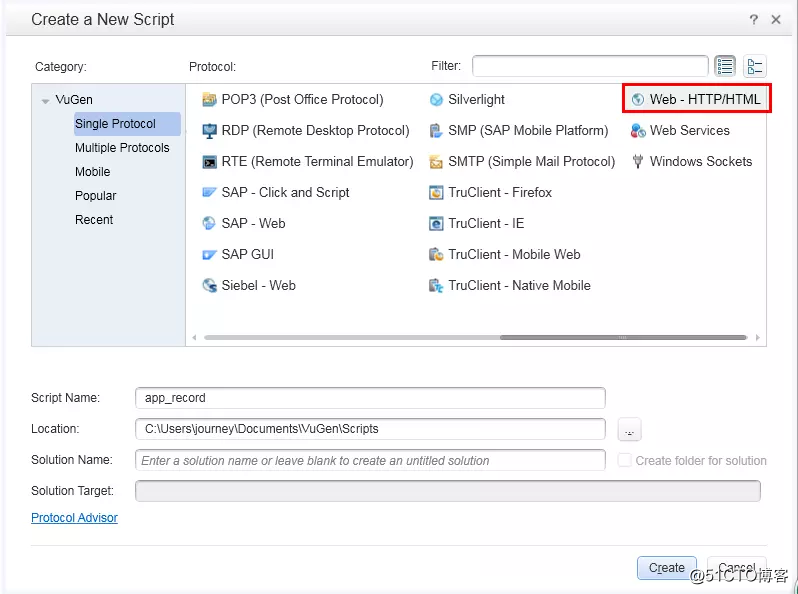Open the Protocol Advisor link
The width and height of the screenshot is (798, 594).
74,518
